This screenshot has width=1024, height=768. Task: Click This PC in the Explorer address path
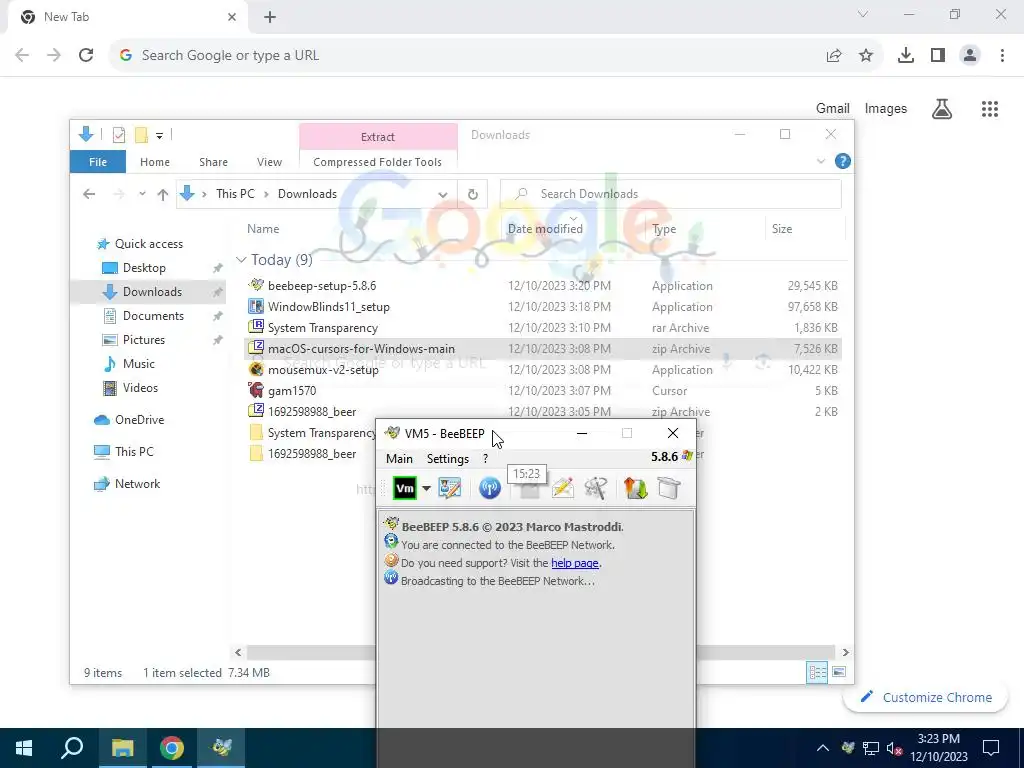point(235,194)
